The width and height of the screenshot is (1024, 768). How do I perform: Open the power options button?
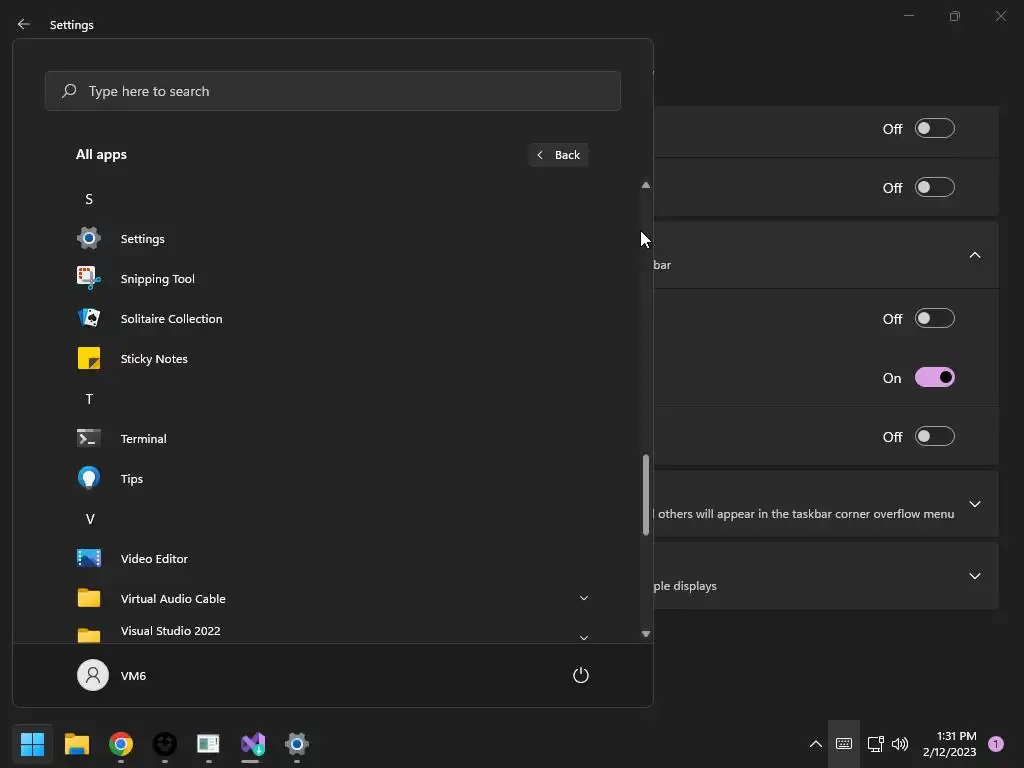(x=581, y=675)
